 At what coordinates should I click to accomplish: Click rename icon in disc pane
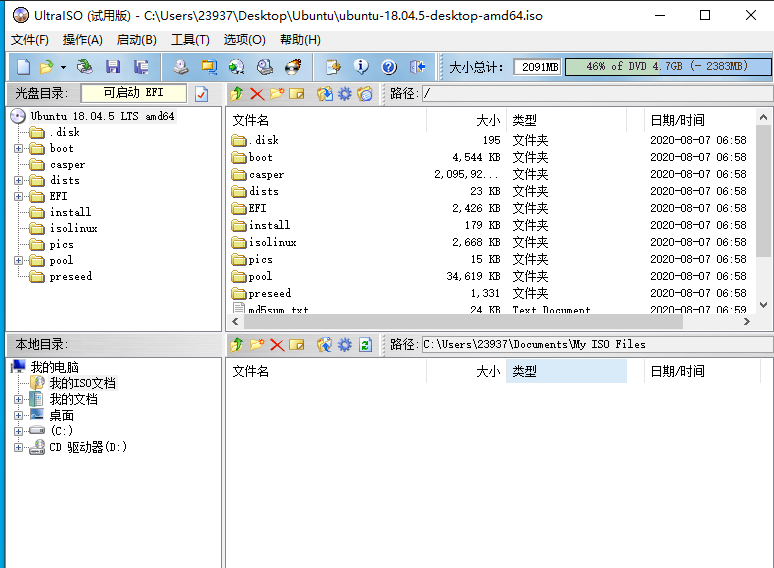[297, 93]
